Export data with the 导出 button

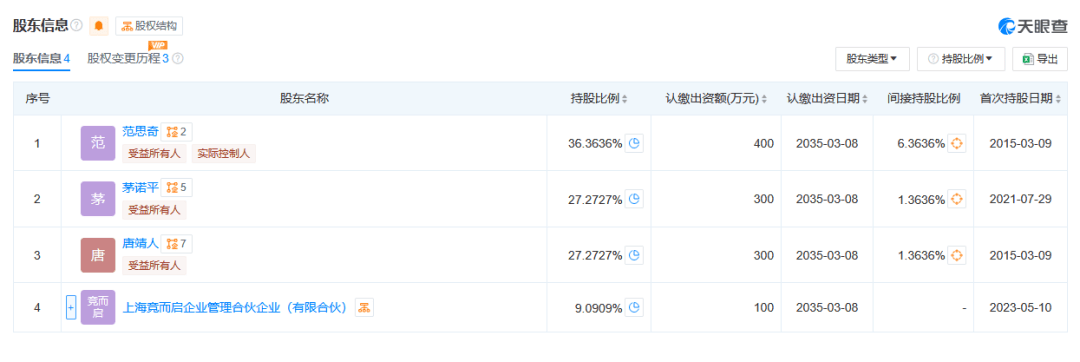pos(1039,59)
